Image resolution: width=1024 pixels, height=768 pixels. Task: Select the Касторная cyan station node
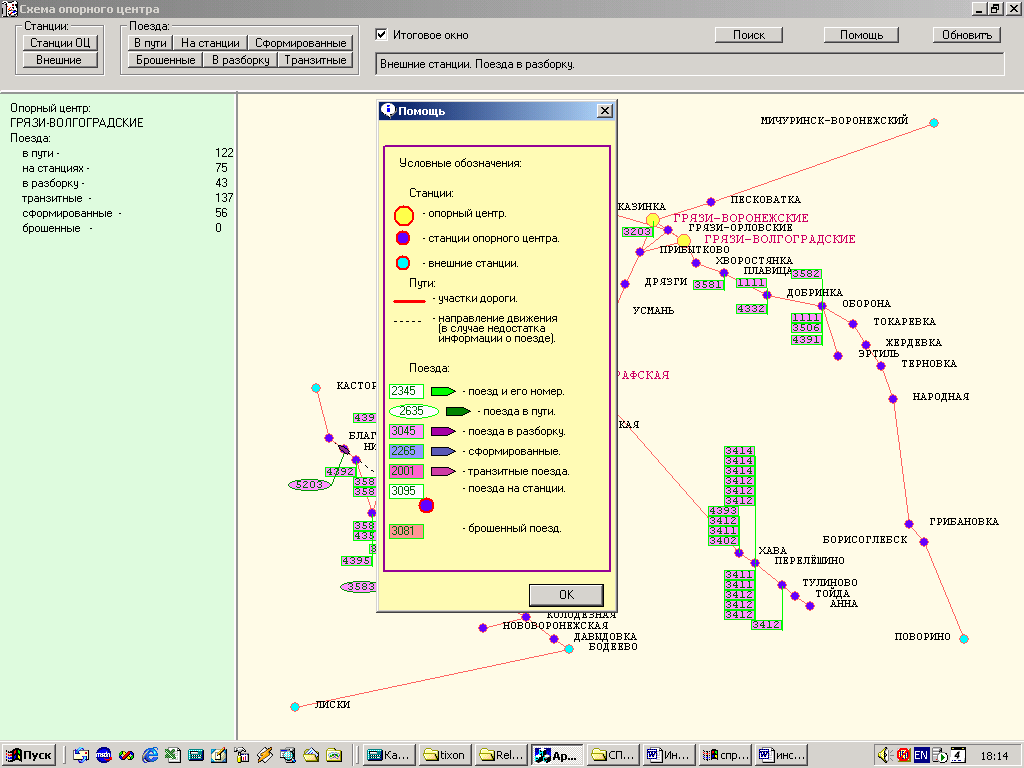tap(316, 388)
